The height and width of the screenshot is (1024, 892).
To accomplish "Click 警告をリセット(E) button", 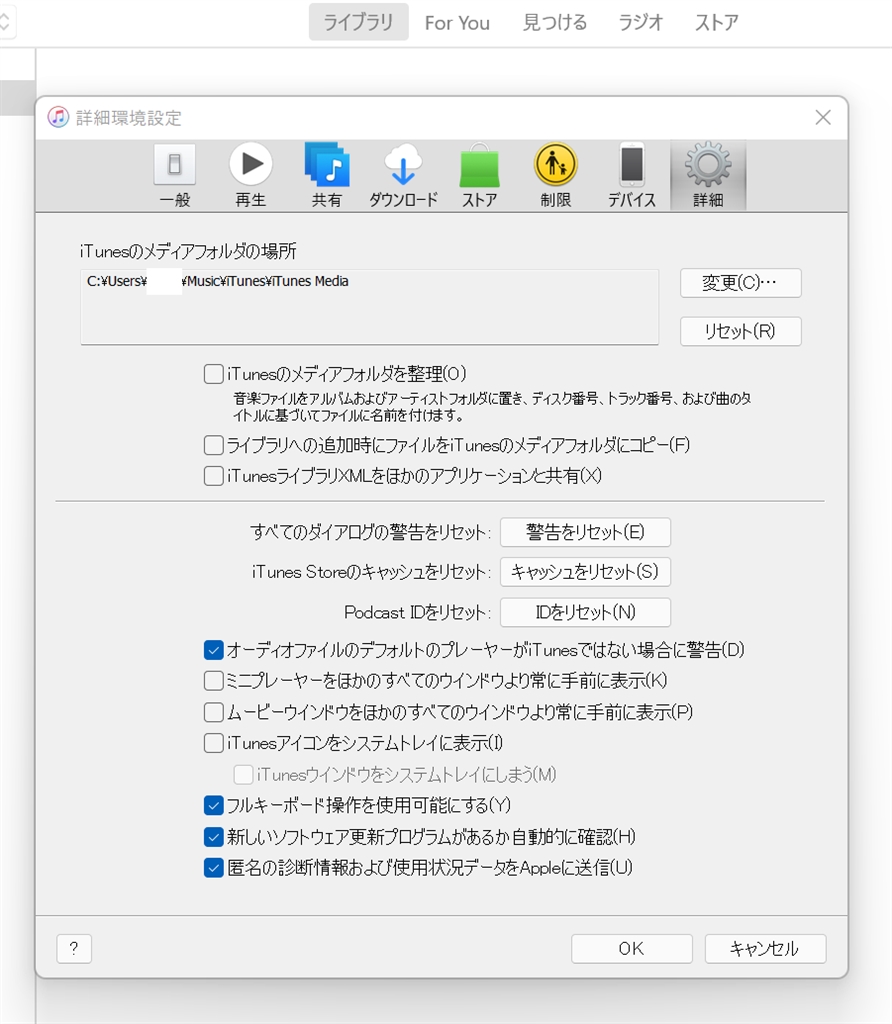I will [585, 532].
